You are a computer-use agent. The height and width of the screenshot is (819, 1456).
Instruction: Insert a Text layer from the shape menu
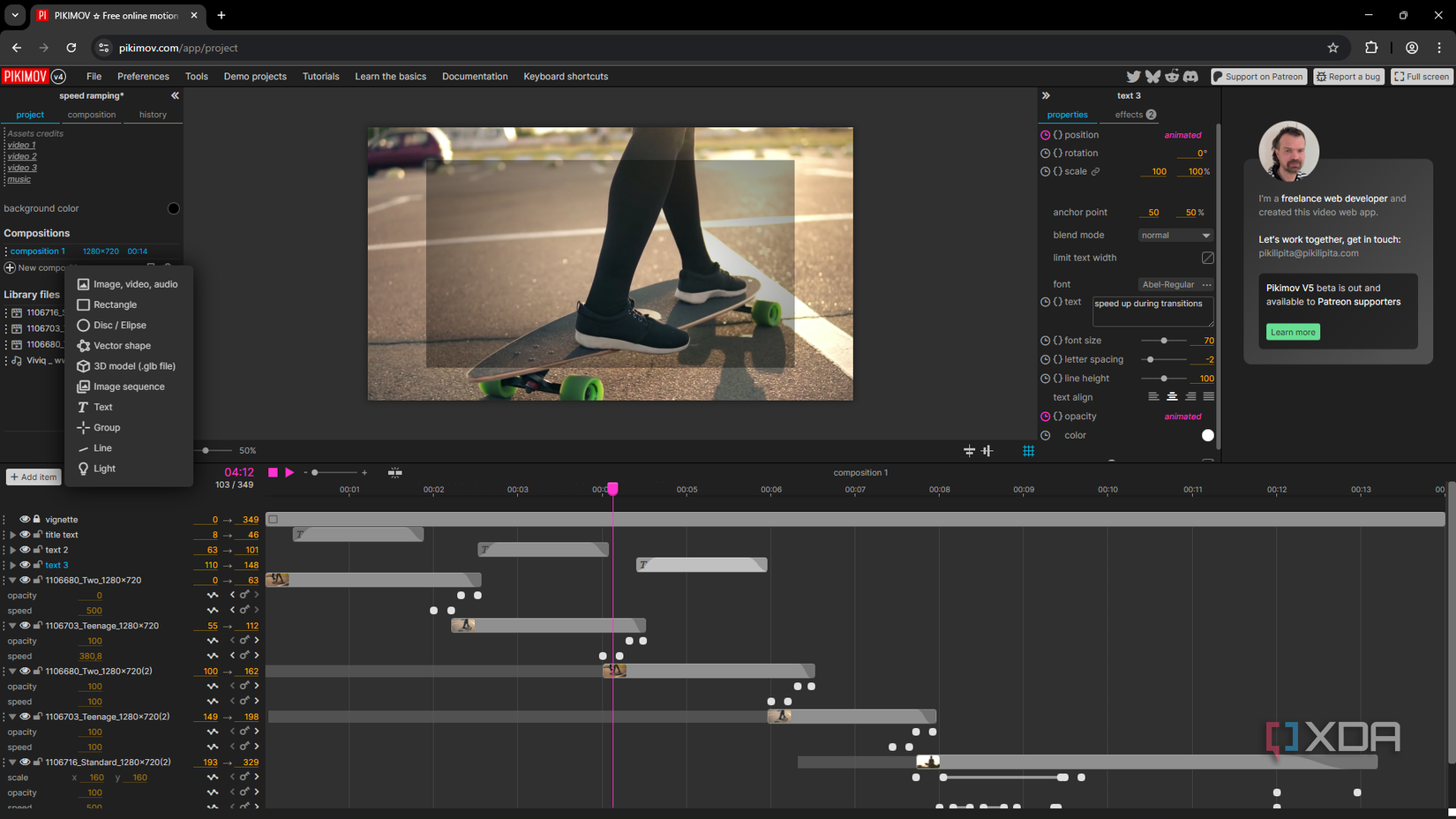pos(103,407)
